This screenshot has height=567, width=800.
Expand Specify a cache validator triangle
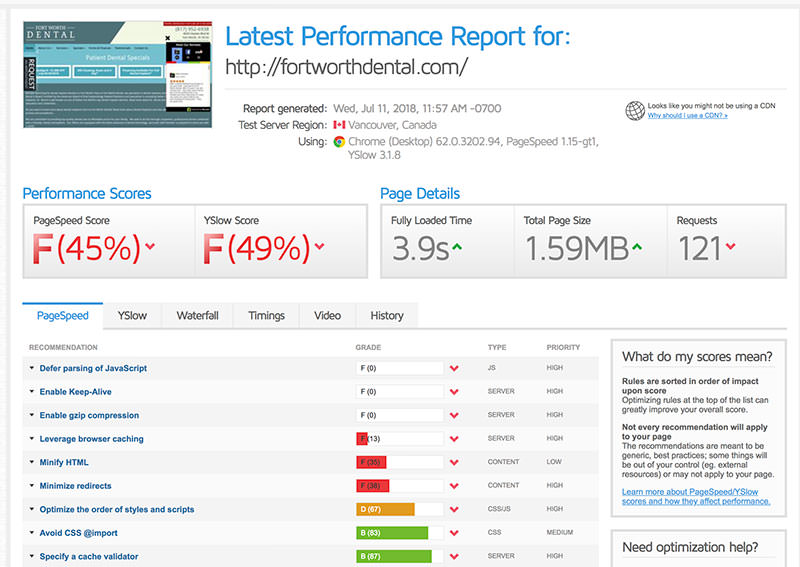pyautogui.click(x=32, y=556)
